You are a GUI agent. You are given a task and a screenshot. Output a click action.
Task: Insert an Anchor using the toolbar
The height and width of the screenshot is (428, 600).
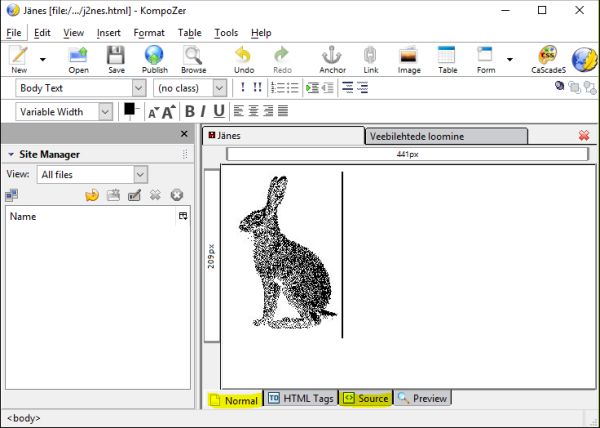click(332, 59)
